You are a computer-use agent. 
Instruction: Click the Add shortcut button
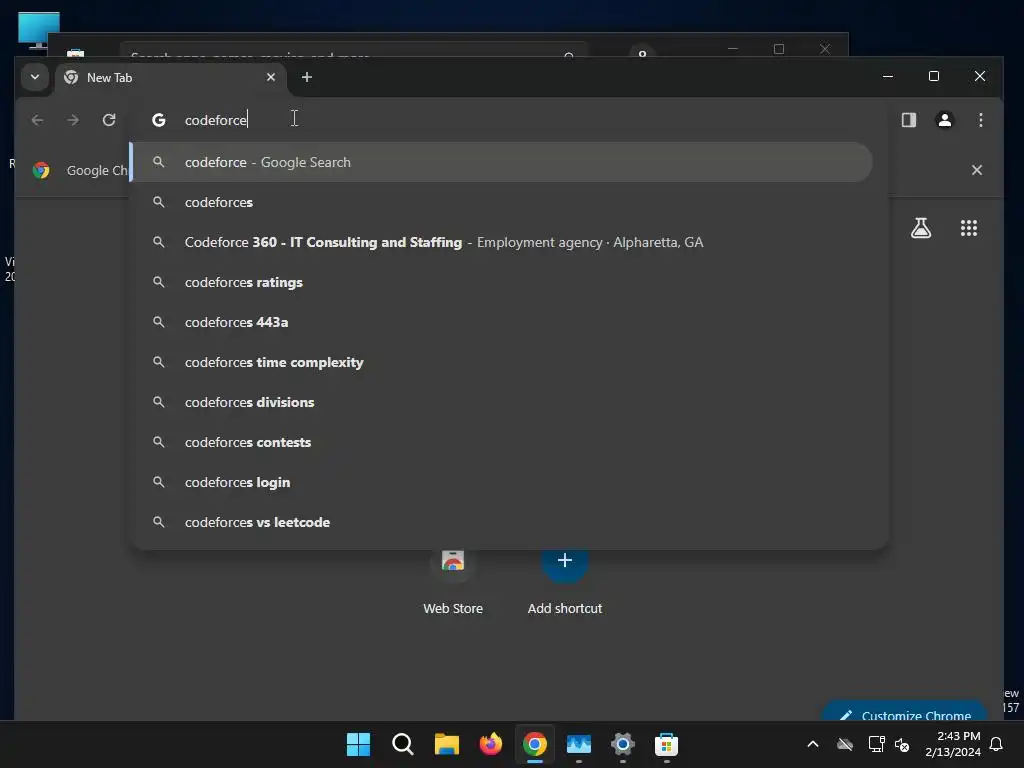pos(564,581)
